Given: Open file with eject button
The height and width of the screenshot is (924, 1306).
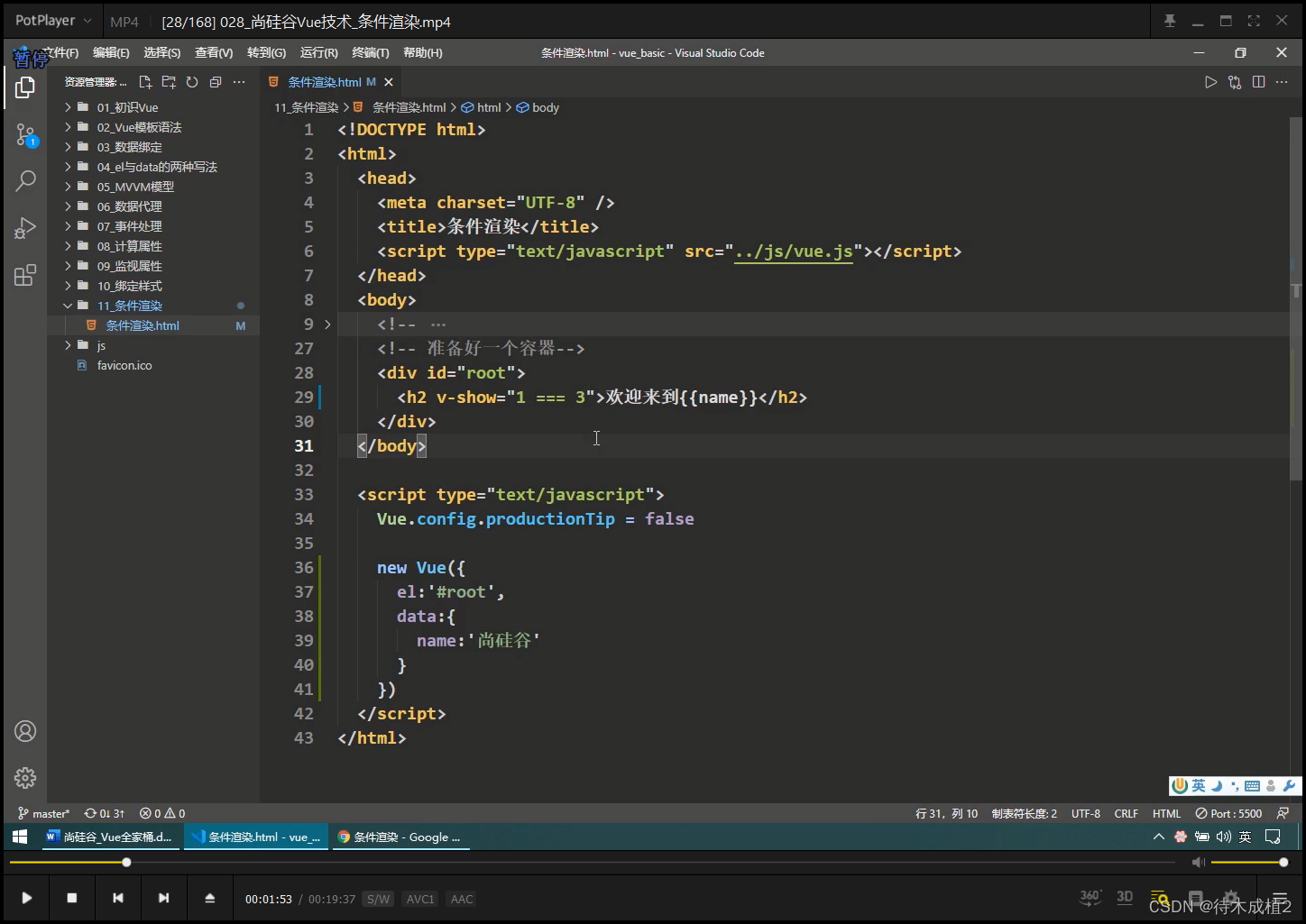Looking at the screenshot, I should coord(209,898).
